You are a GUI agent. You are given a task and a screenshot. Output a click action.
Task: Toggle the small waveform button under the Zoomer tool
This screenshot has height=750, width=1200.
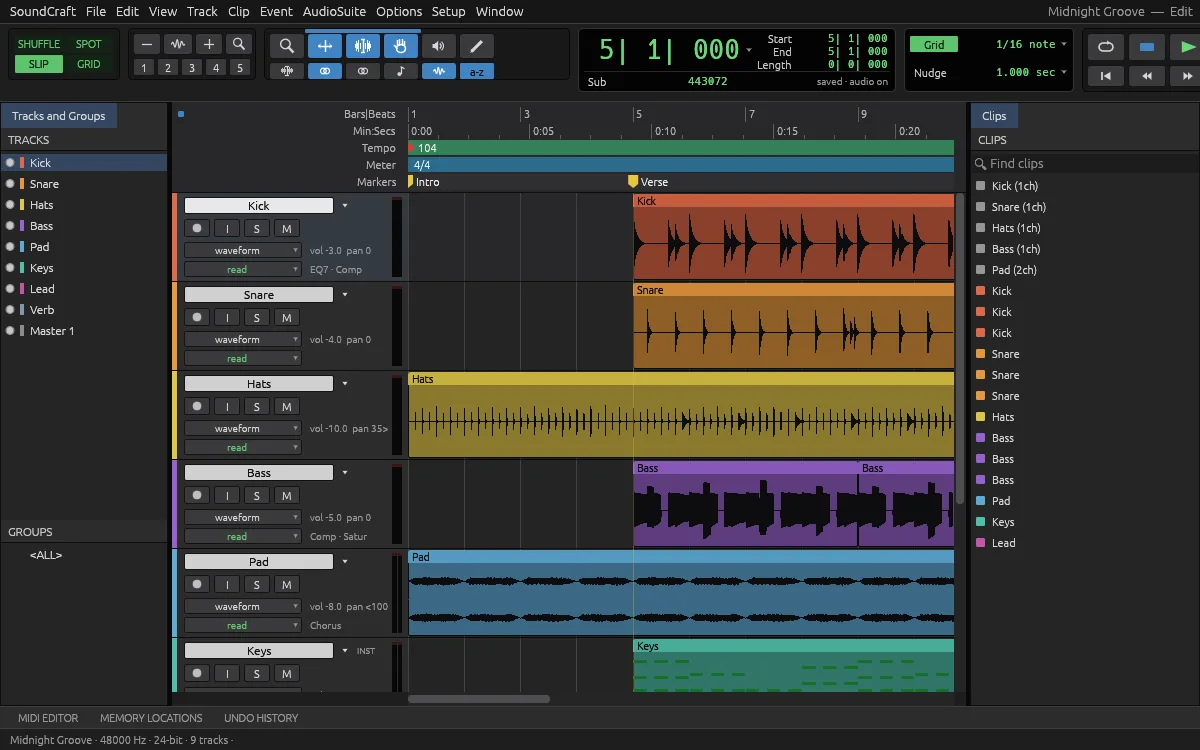click(287, 71)
